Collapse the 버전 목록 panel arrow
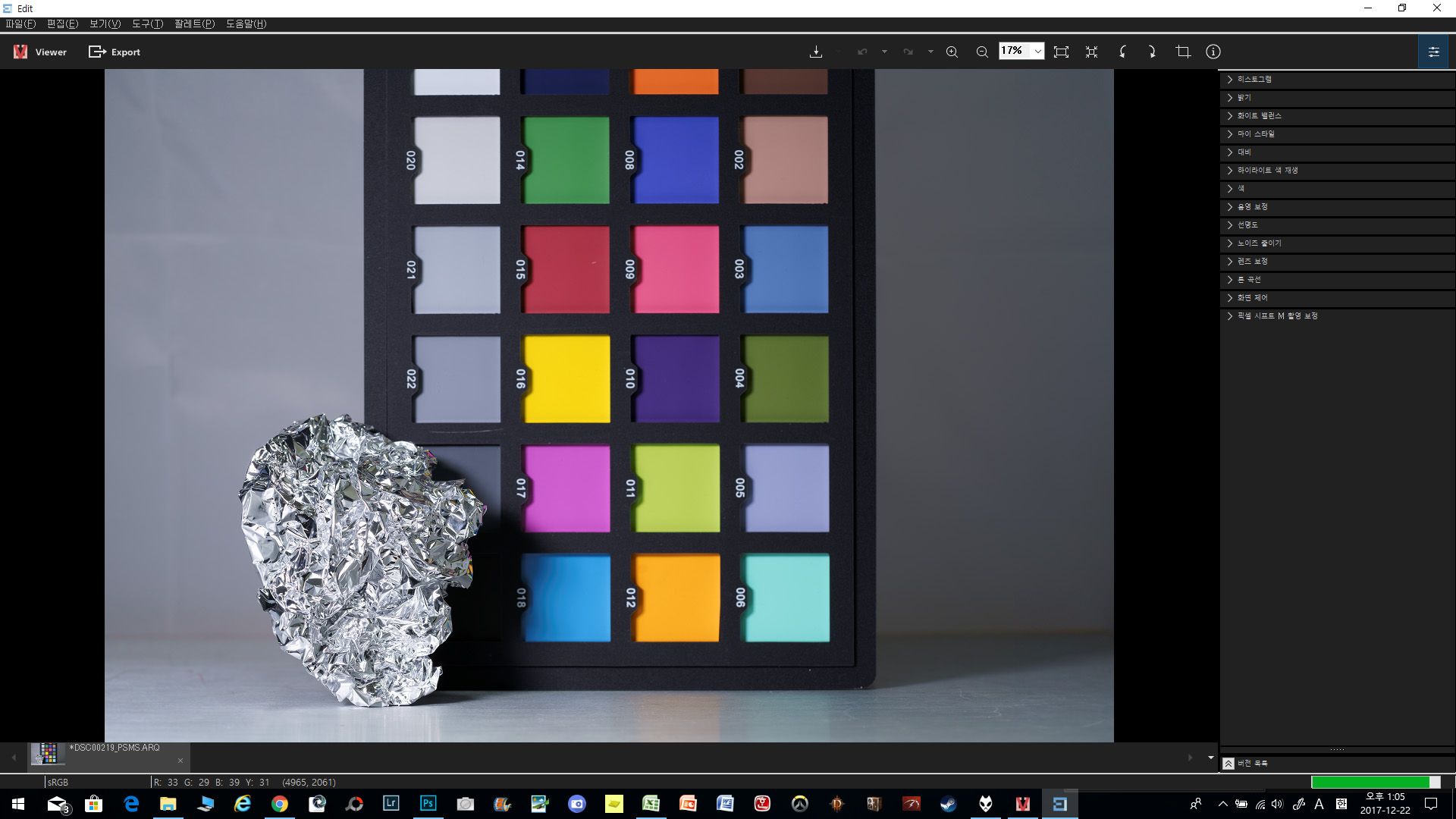Viewport: 1456px width, 819px height. pos(1228,763)
